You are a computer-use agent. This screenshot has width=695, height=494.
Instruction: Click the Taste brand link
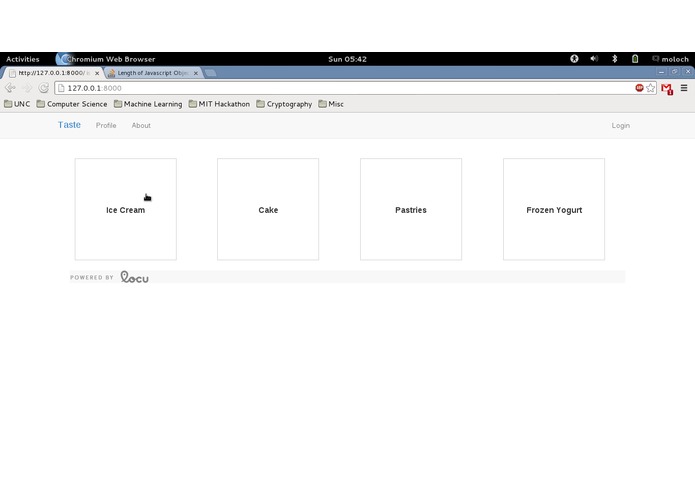[x=69, y=125]
